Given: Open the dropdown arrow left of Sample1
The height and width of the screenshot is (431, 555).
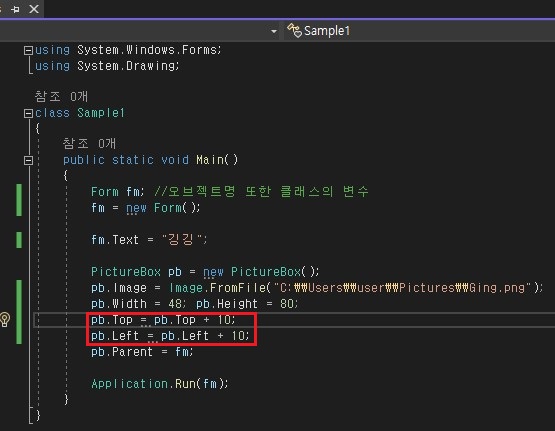Looking at the screenshot, I should click(274, 31).
